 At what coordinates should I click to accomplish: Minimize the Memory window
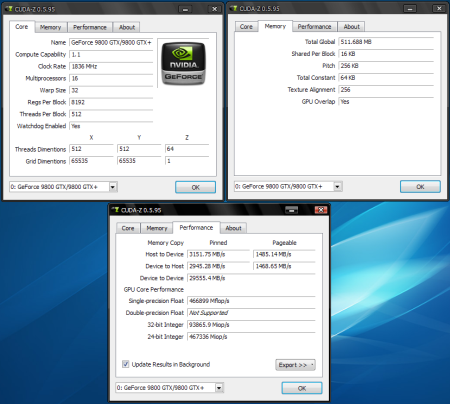(x=410, y=9)
